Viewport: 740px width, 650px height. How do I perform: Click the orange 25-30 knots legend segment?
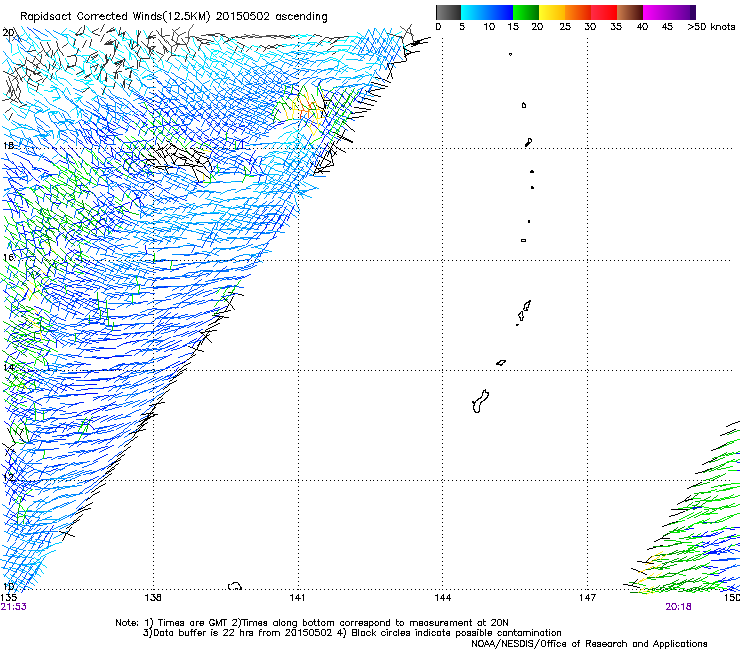pos(578,12)
